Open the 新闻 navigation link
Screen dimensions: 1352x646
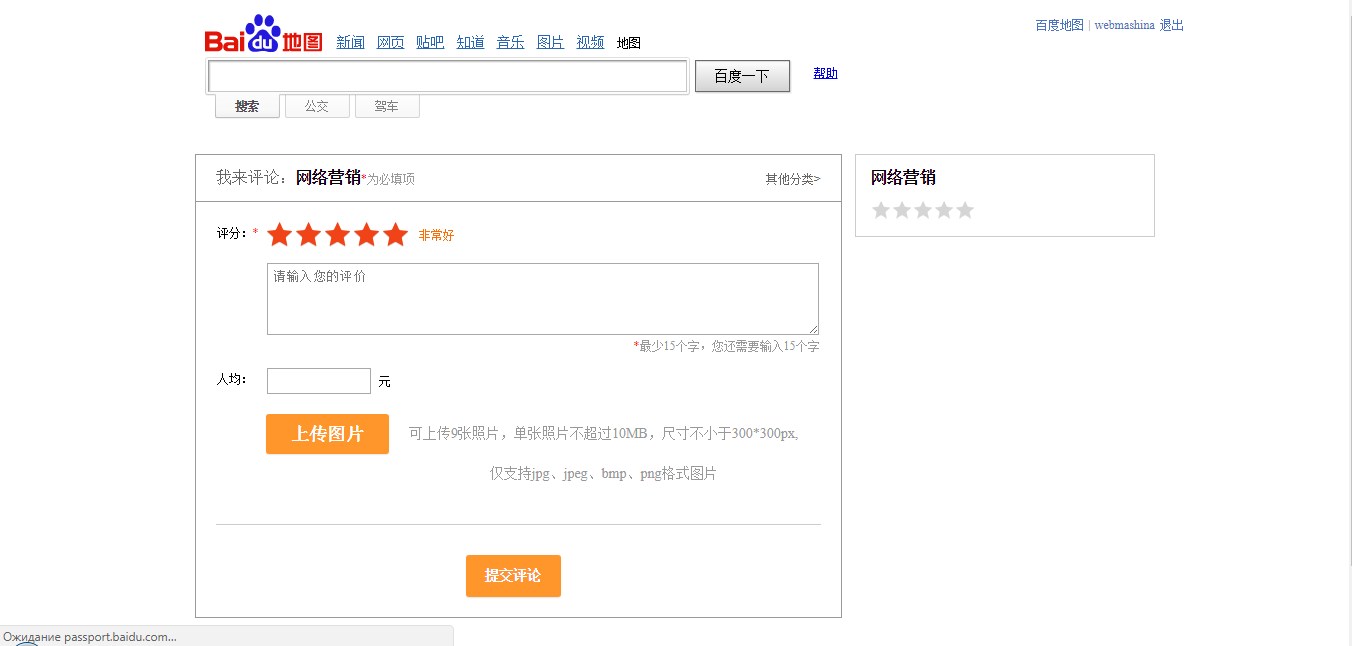click(350, 42)
